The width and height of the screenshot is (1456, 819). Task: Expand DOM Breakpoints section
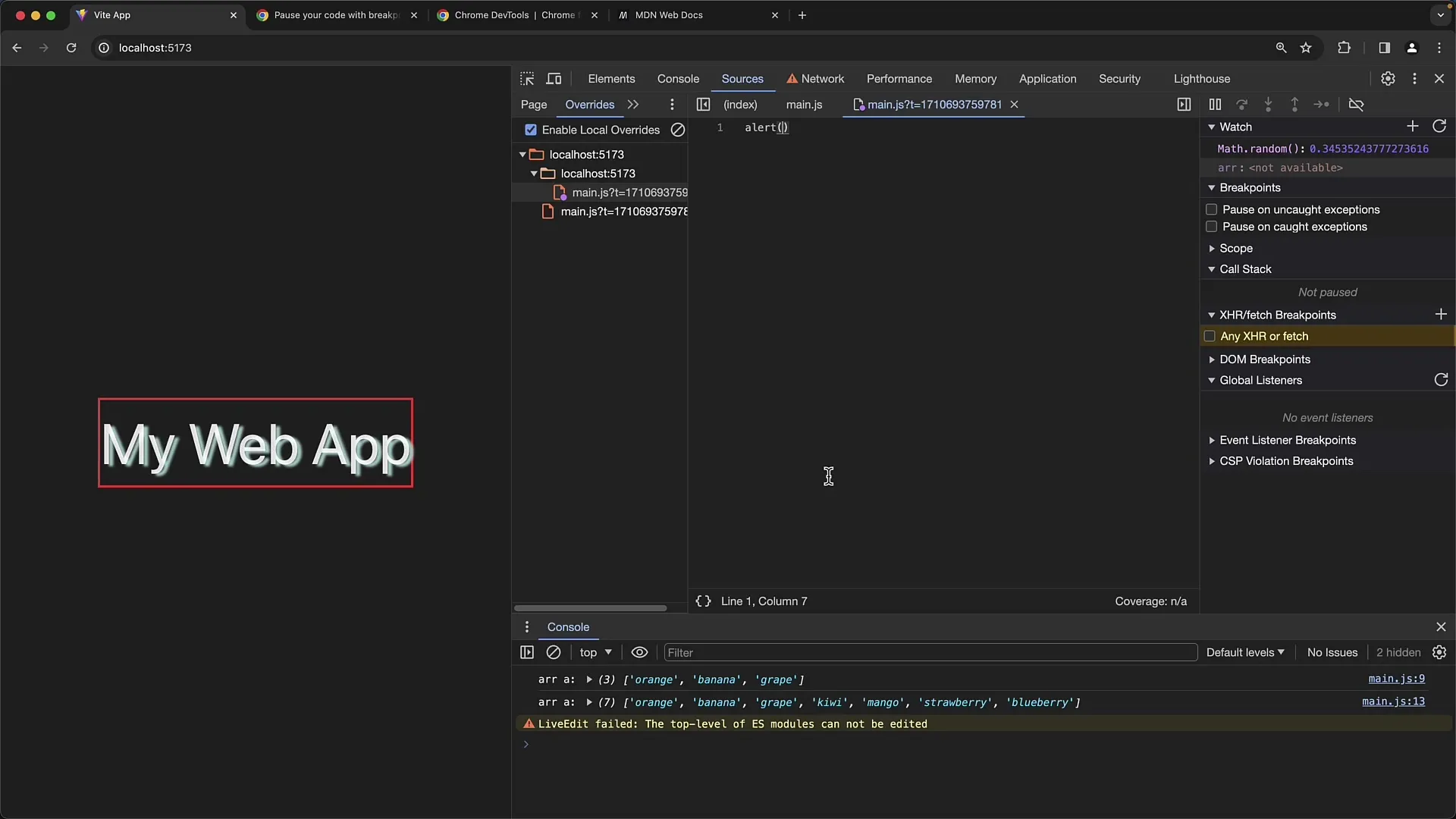[x=1211, y=359]
